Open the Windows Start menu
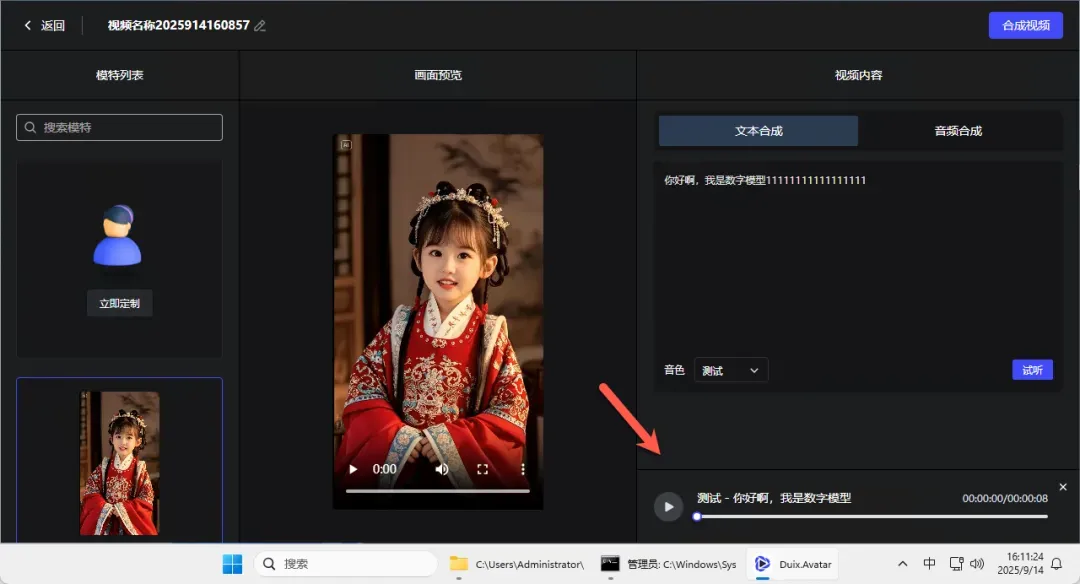The height and width of the screenshot is (584, 1080). tap(232, 564)
